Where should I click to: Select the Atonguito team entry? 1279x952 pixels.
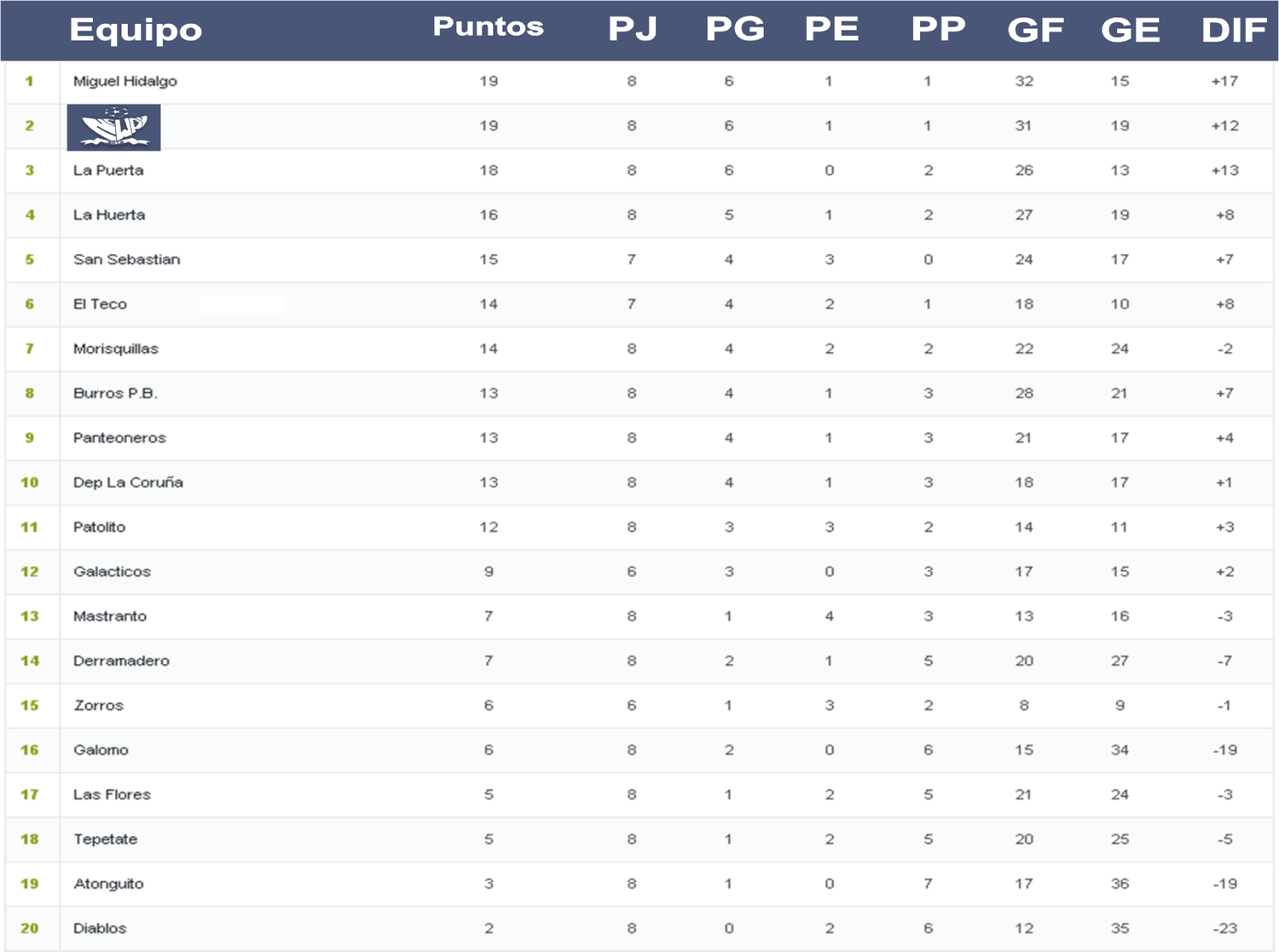tap(108, 884)
